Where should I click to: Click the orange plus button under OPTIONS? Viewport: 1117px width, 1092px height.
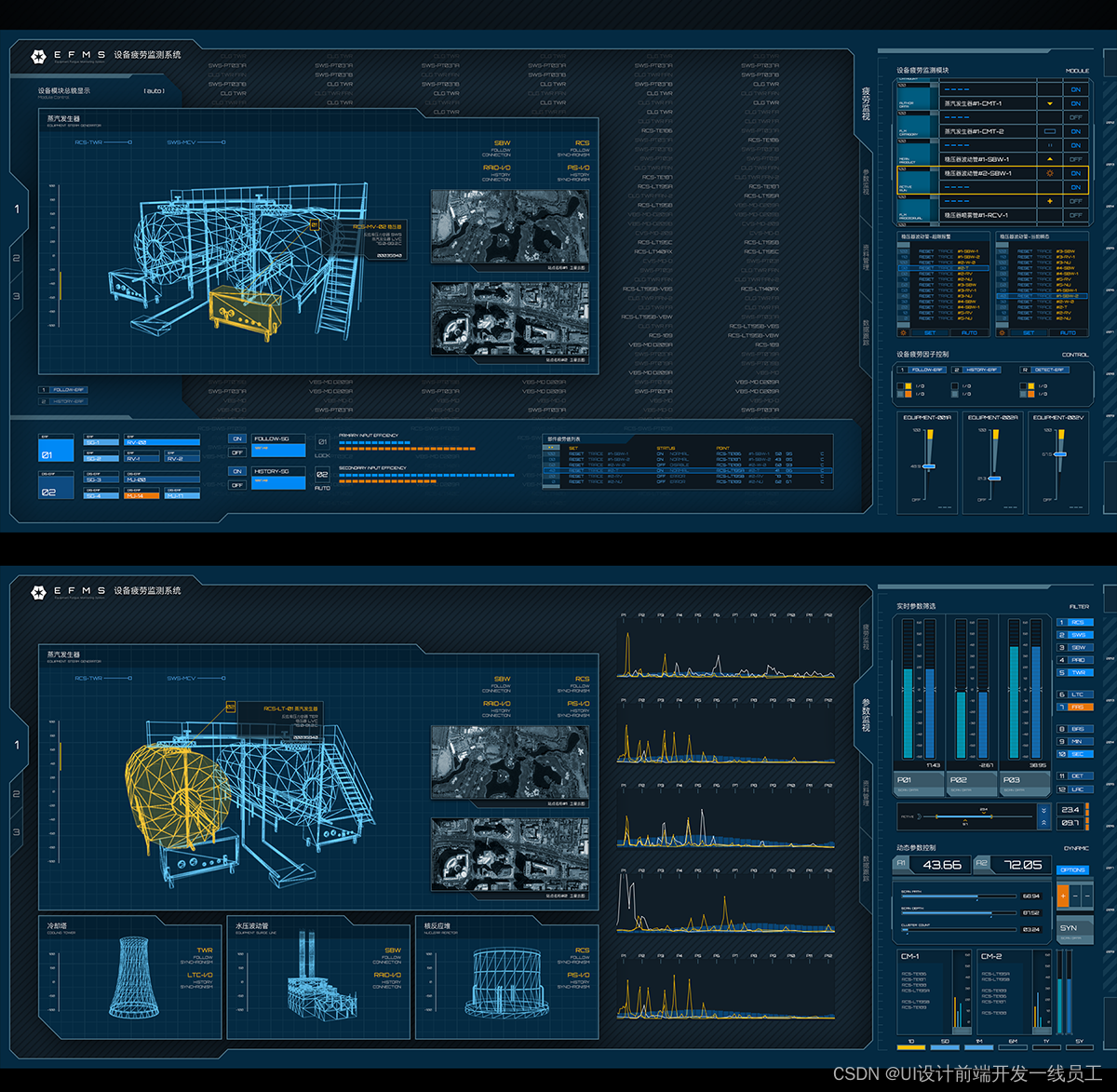pyautogui.click(x=1063, y=896)
